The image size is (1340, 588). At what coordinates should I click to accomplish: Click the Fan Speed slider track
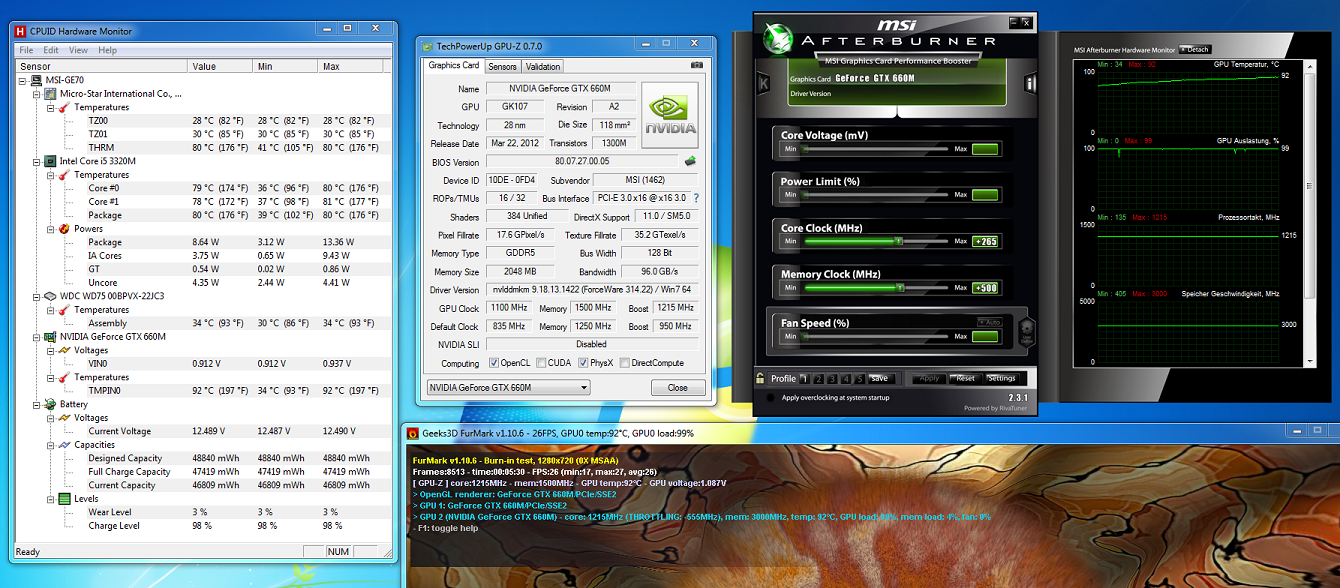pos(876,337)
